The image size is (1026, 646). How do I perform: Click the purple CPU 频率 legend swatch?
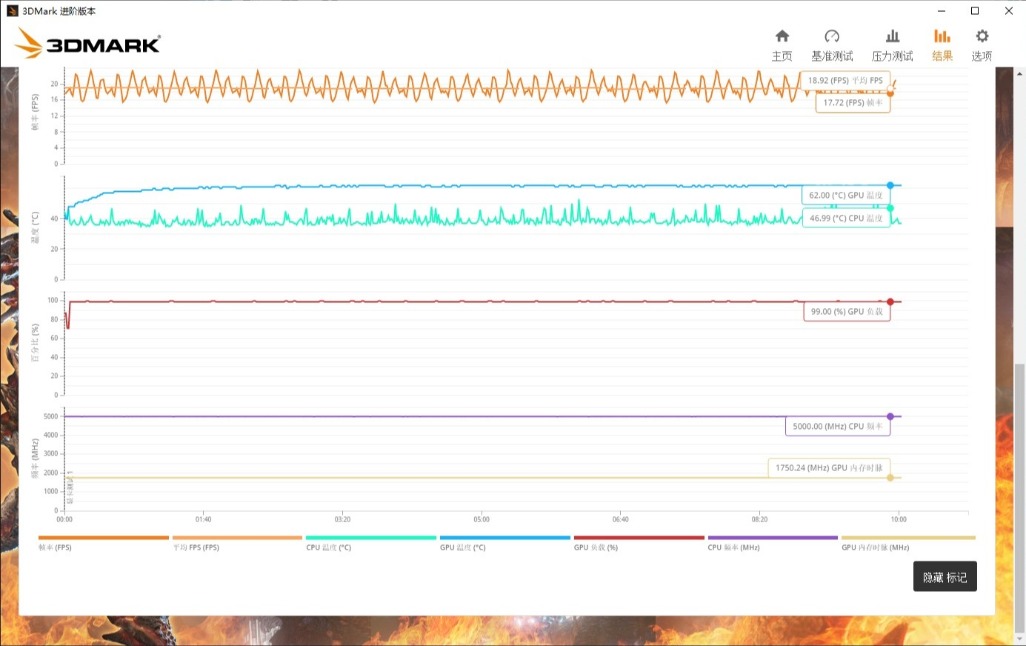[773, 538]
